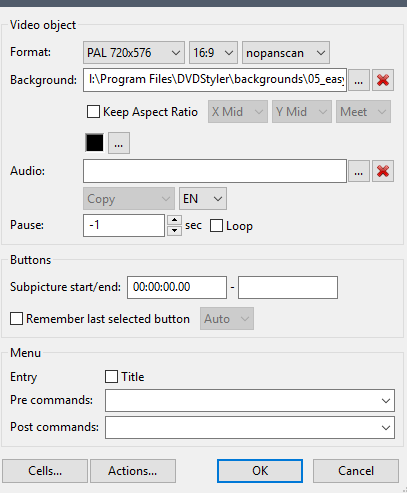Clear the Audio file with red X
The height and width of the screenshot is (493, 407).
click(383, 171)
